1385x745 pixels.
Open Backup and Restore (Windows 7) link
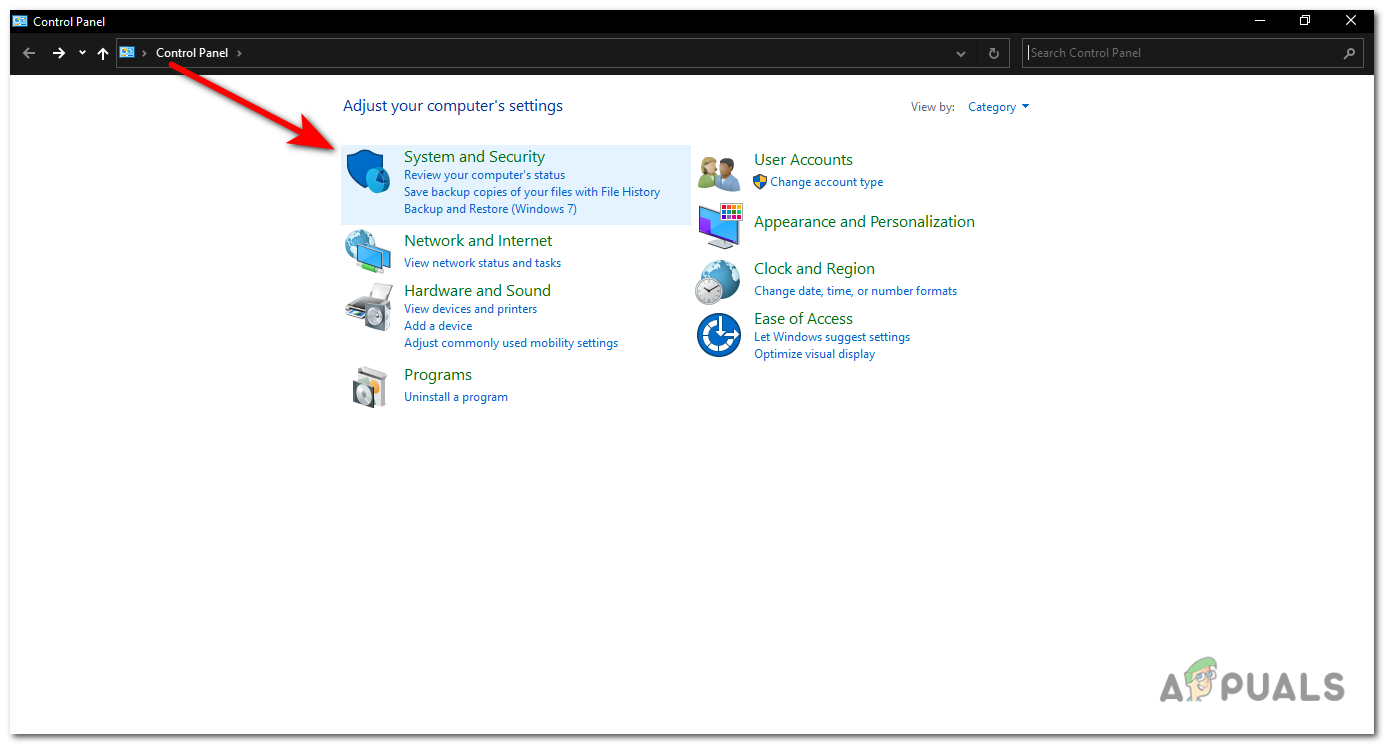pos(490,208)
